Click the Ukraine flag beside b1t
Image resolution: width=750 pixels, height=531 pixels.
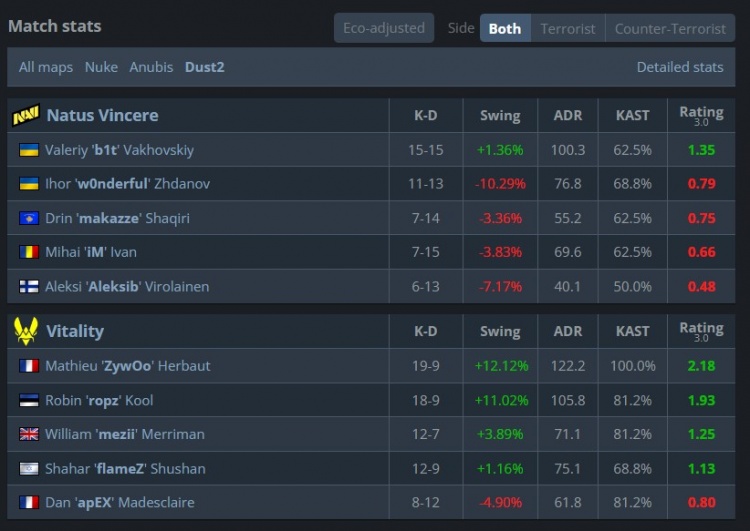tap(29, 150)
